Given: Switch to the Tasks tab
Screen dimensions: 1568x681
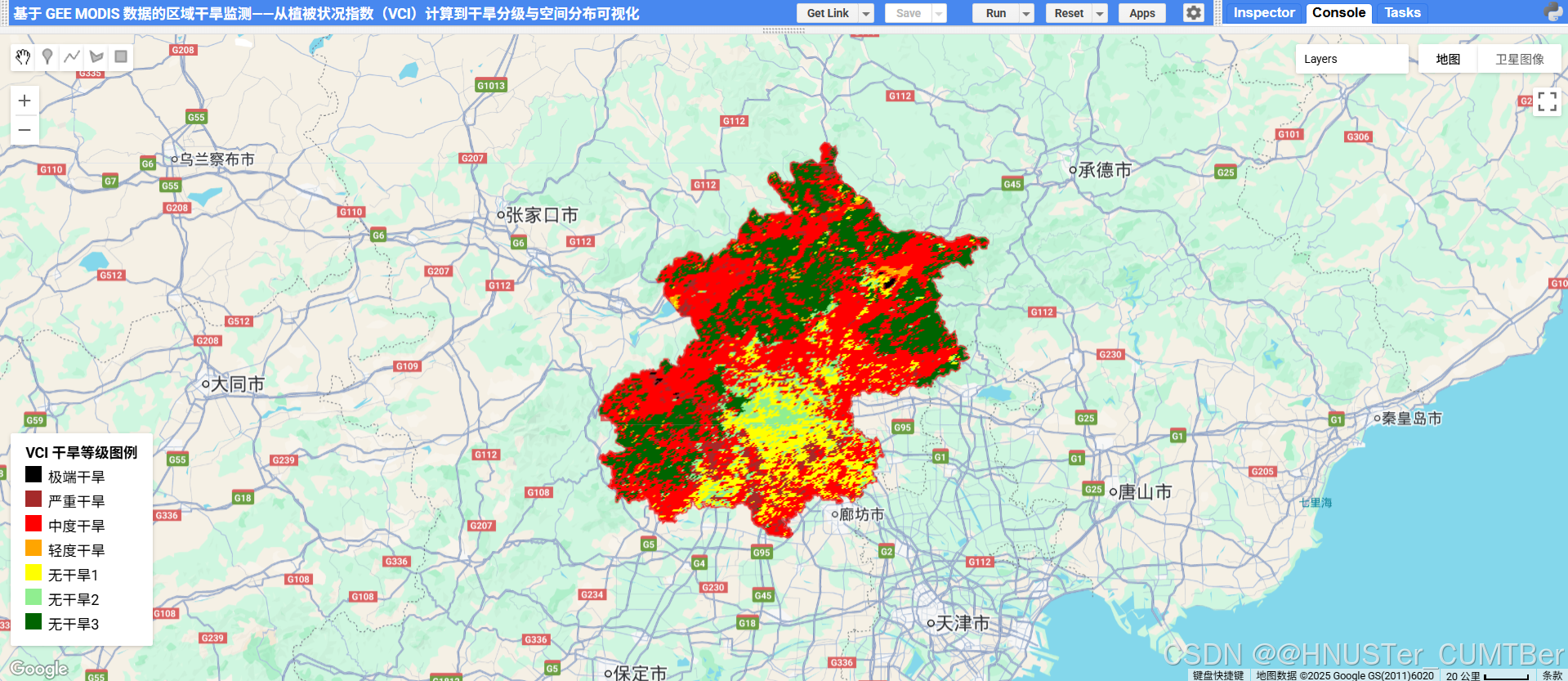Looking at the screenshot, I should [1402, 12].
